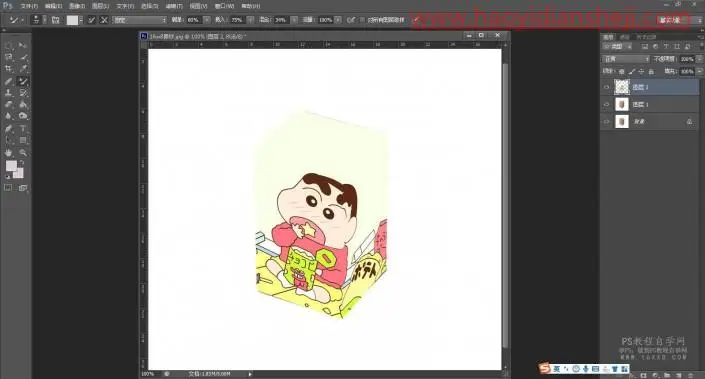Select the Pen tool
Viewport: 705px width, 379px height.
pyautogui.click(x=9, y=129)
